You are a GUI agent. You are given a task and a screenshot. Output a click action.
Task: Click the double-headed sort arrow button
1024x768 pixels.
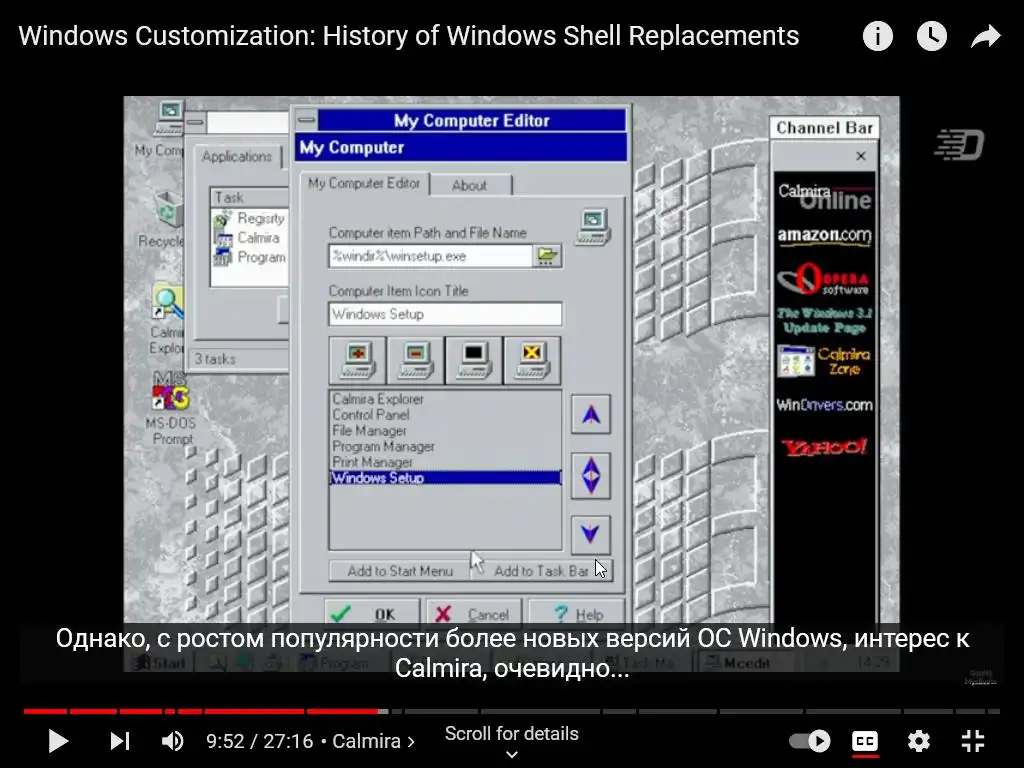click(591, 475)
